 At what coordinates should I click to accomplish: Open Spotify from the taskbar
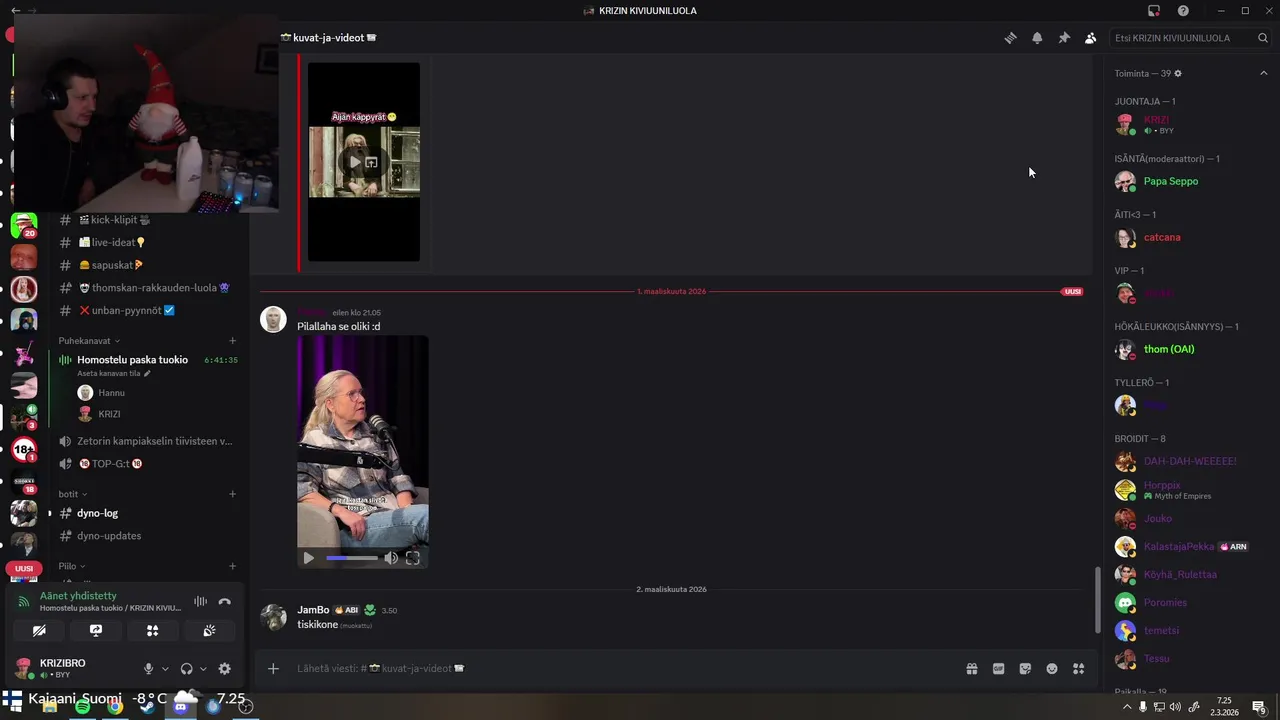(82, 707)
